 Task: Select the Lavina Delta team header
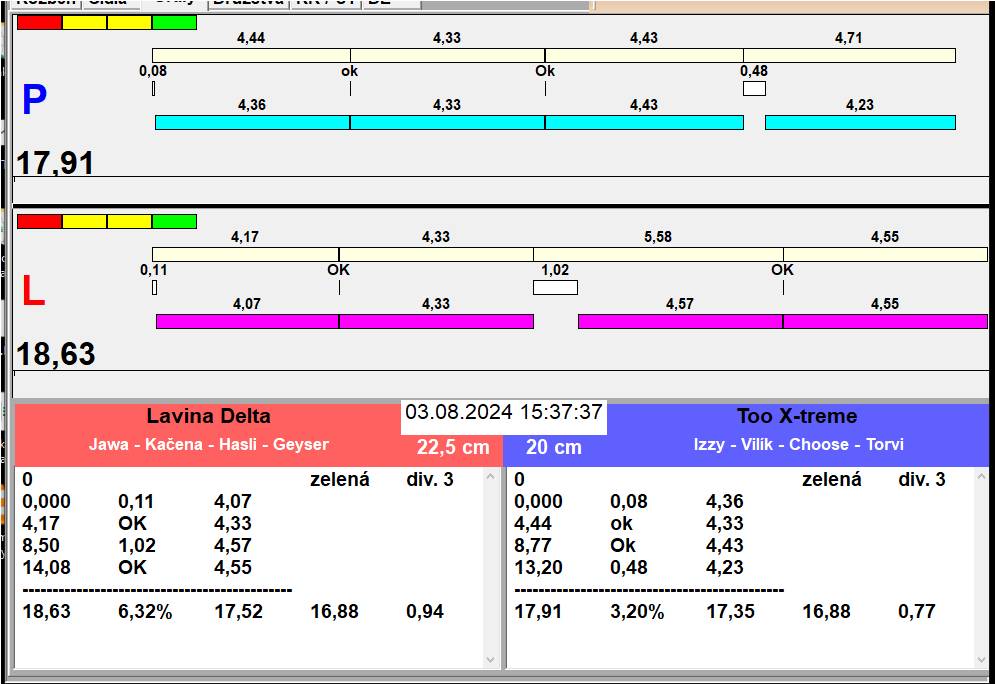pyautogui.click(x=208, y=417)
